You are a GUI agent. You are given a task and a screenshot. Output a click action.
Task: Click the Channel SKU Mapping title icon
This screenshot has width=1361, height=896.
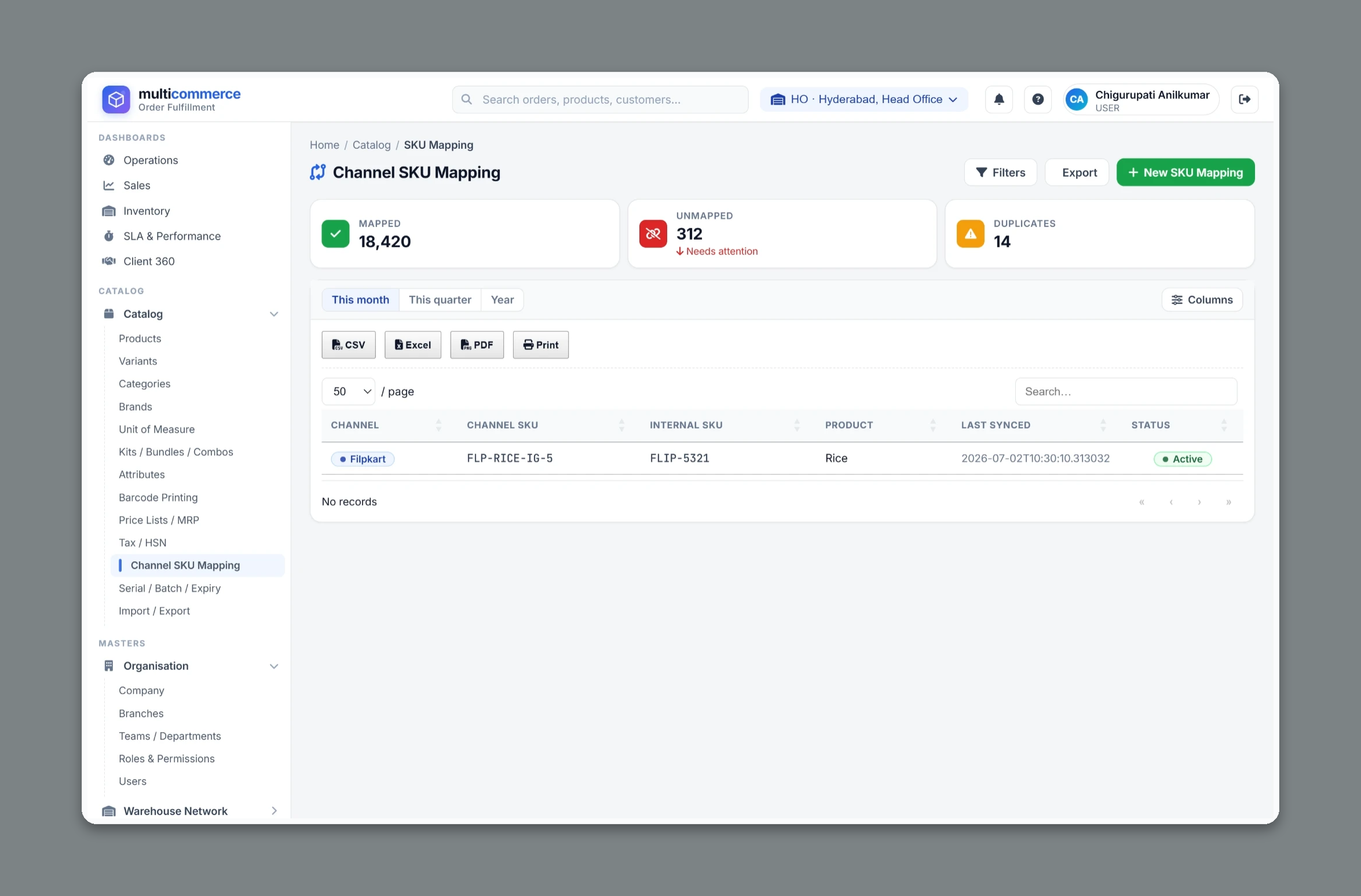coord(317,172)
